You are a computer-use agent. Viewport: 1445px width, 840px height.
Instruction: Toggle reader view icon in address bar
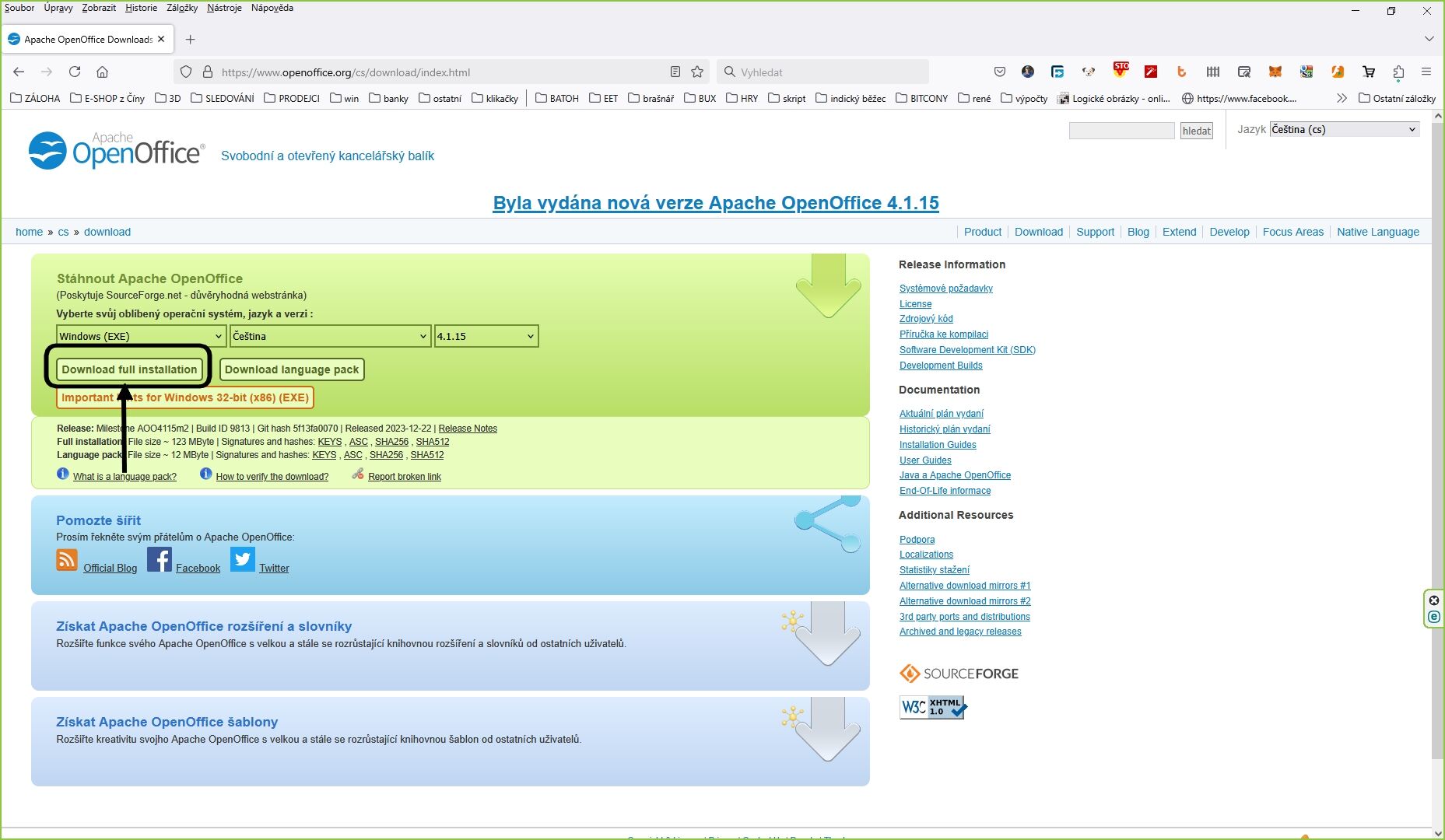point(675,72)
